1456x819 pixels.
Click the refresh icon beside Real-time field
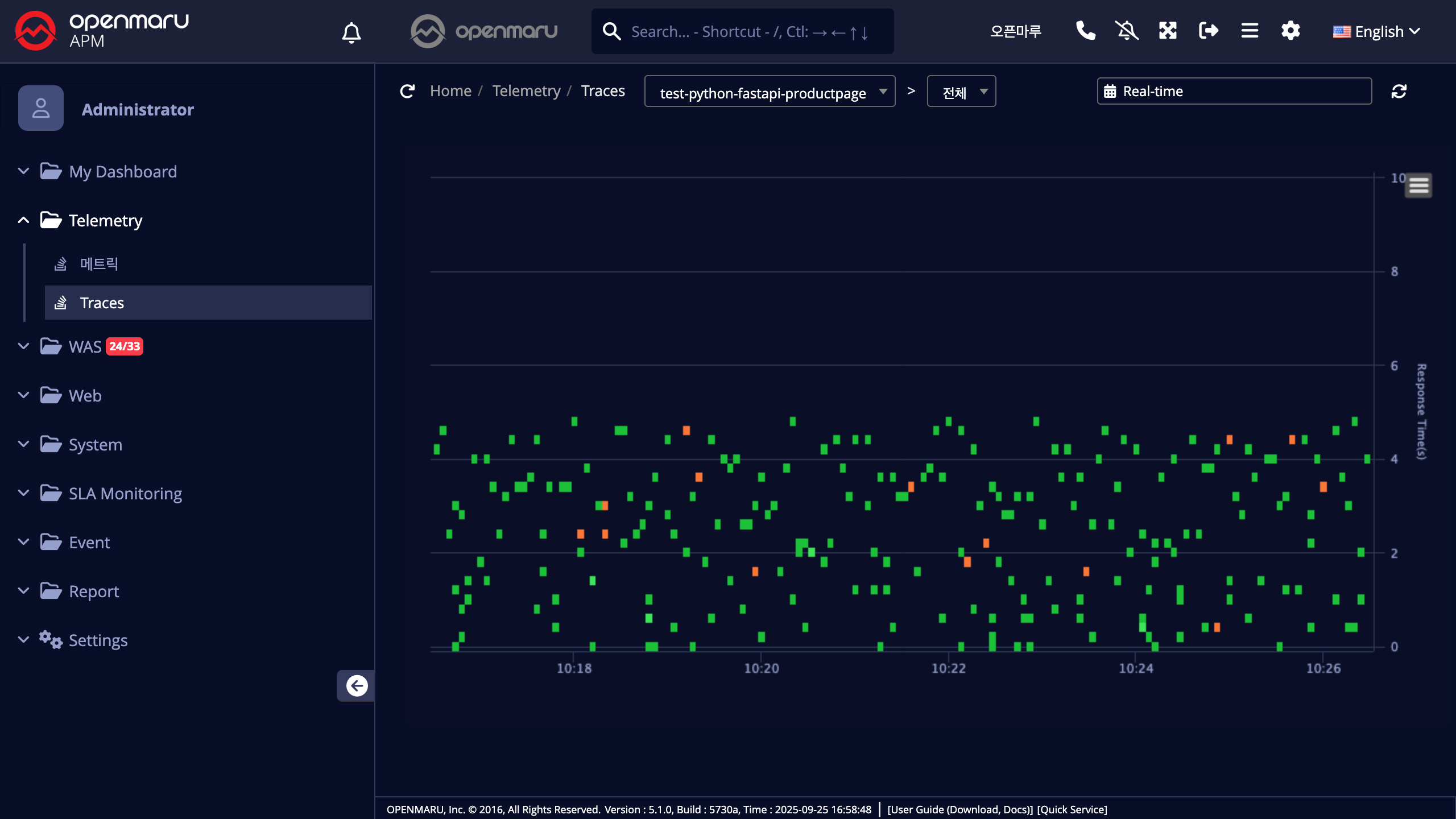[x=1399, y=92]
